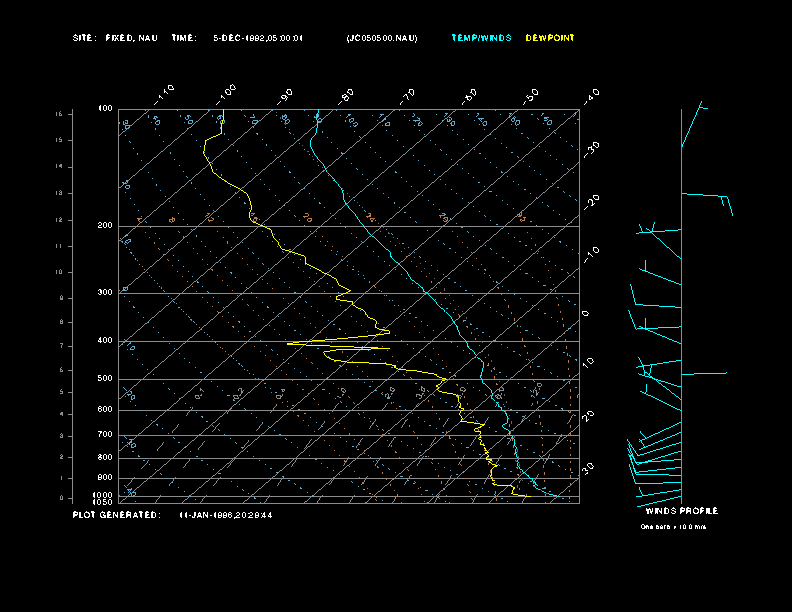
Task: Click the 9 km height axis tick label
Action: point(62,298)
